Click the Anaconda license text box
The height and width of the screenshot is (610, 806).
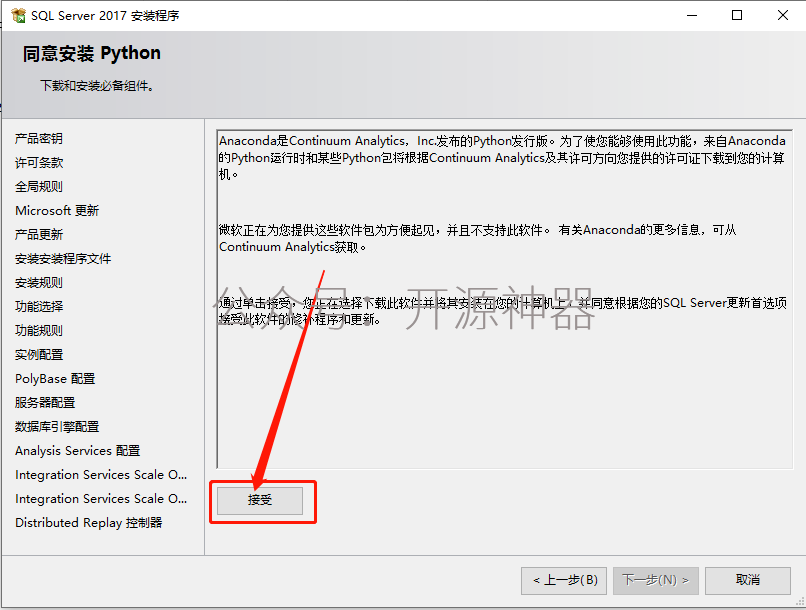504,299
